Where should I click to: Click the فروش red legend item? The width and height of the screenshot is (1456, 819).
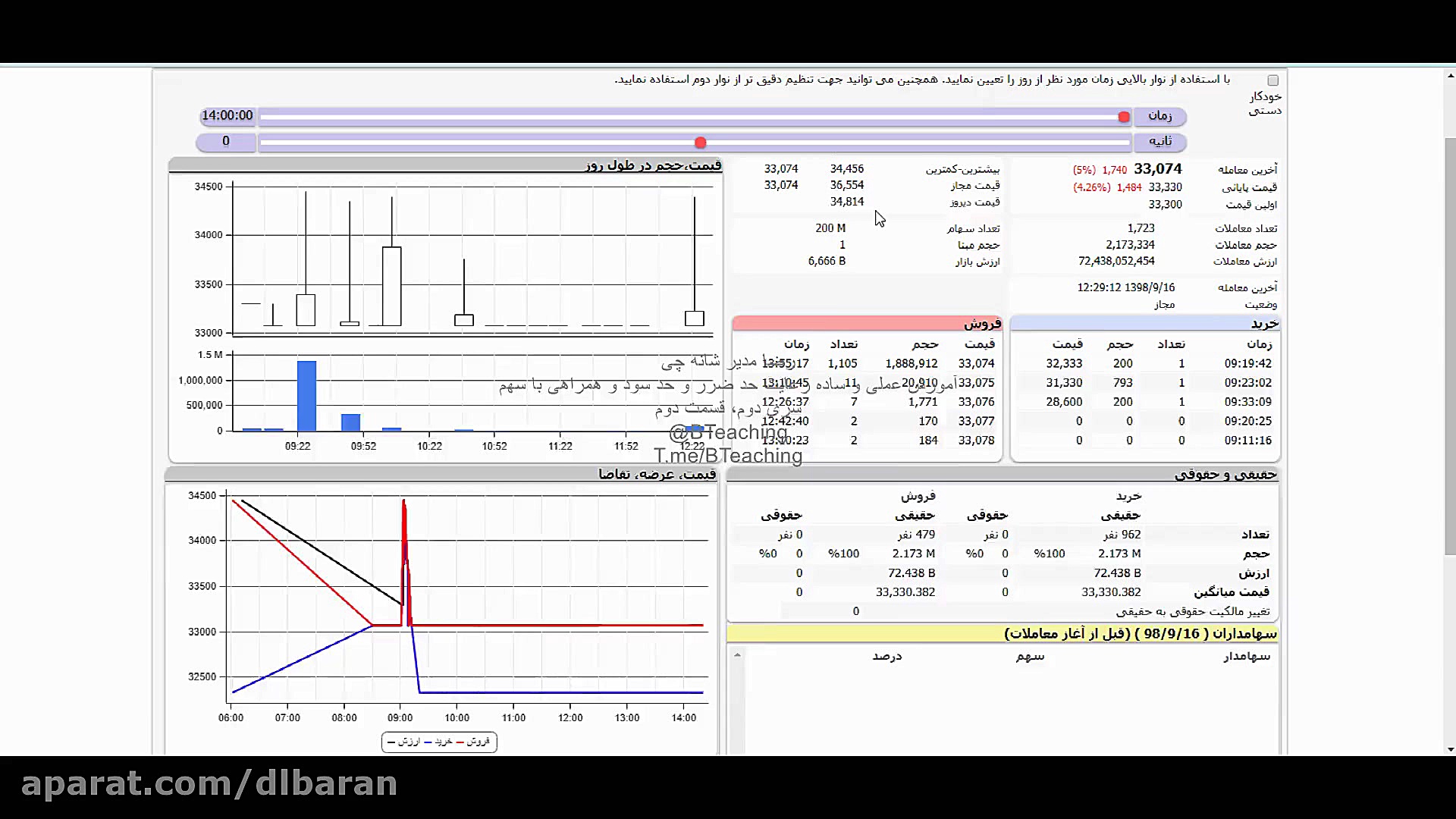[x=473, y=742]
